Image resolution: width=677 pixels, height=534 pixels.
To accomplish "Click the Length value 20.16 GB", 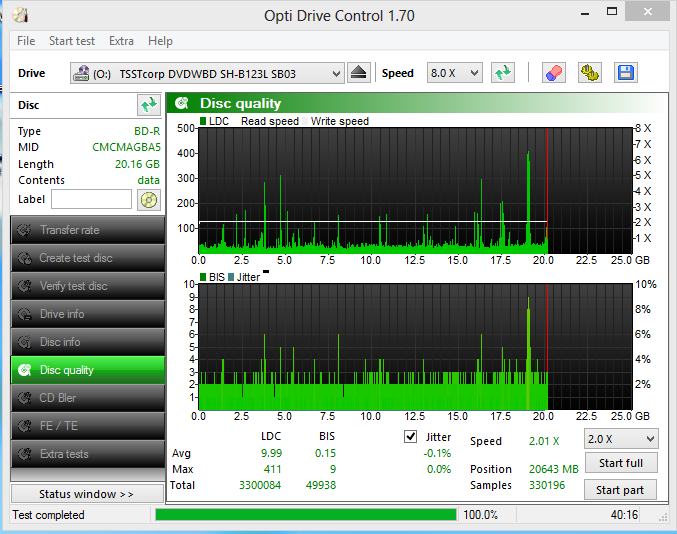I will pyautogui.click(x=137, y=164).
